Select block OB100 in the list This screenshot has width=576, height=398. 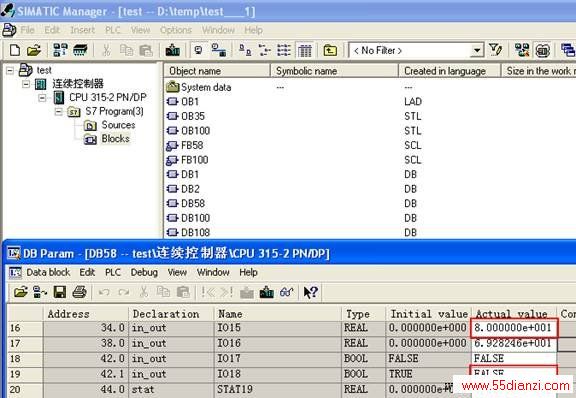click(188, 131)
